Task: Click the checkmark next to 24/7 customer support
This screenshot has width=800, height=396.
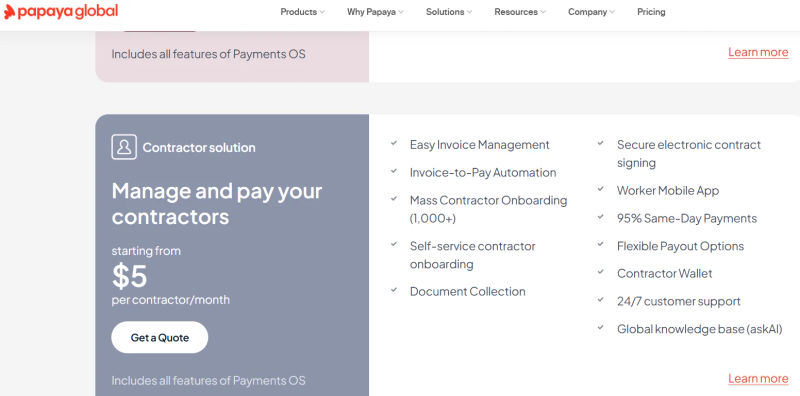Action: [601, 300]
